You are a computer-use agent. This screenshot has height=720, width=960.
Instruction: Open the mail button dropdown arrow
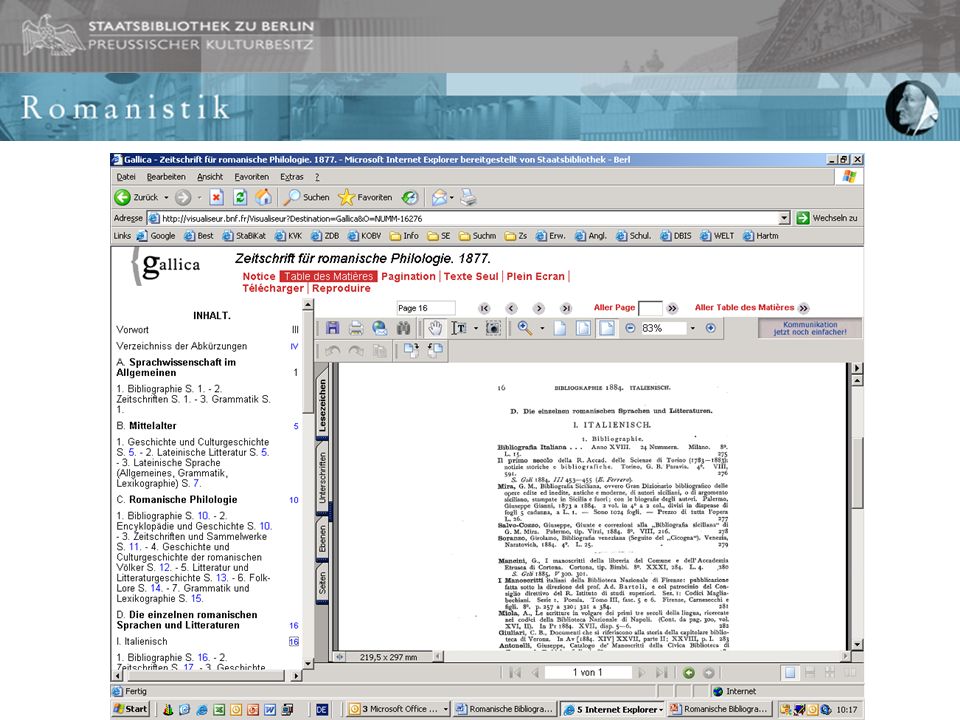tap(452, 197)
